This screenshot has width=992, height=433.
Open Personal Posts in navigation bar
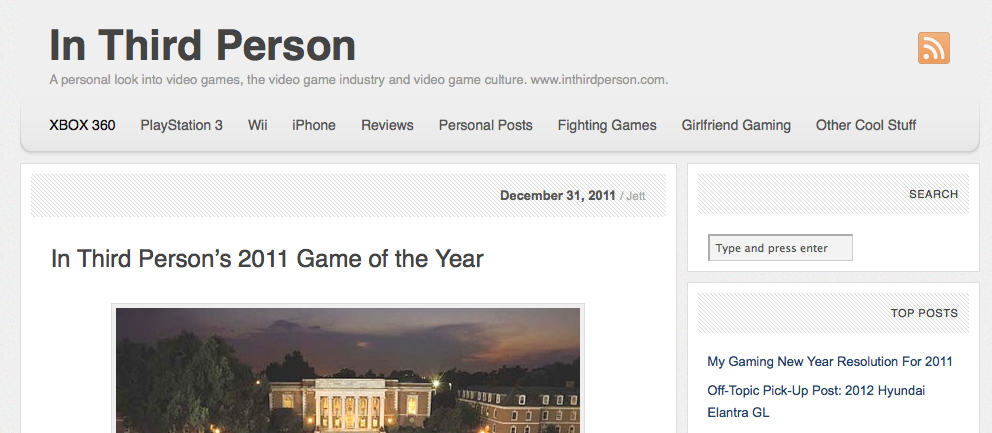tap(485, 125)
